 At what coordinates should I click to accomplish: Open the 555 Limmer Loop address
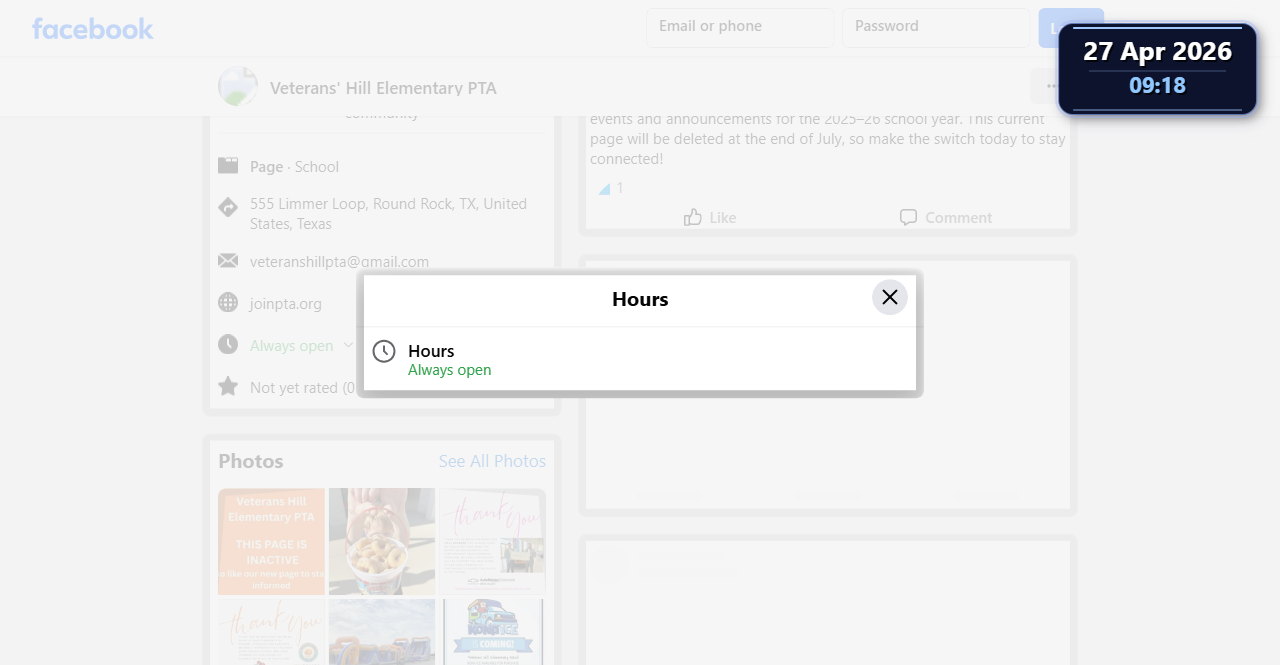click(x=388, y=213)
